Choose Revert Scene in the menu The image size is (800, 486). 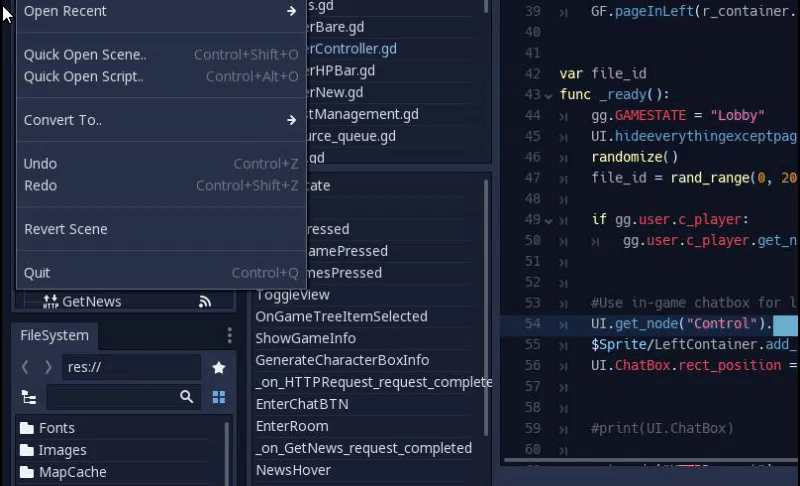[161, 229]
